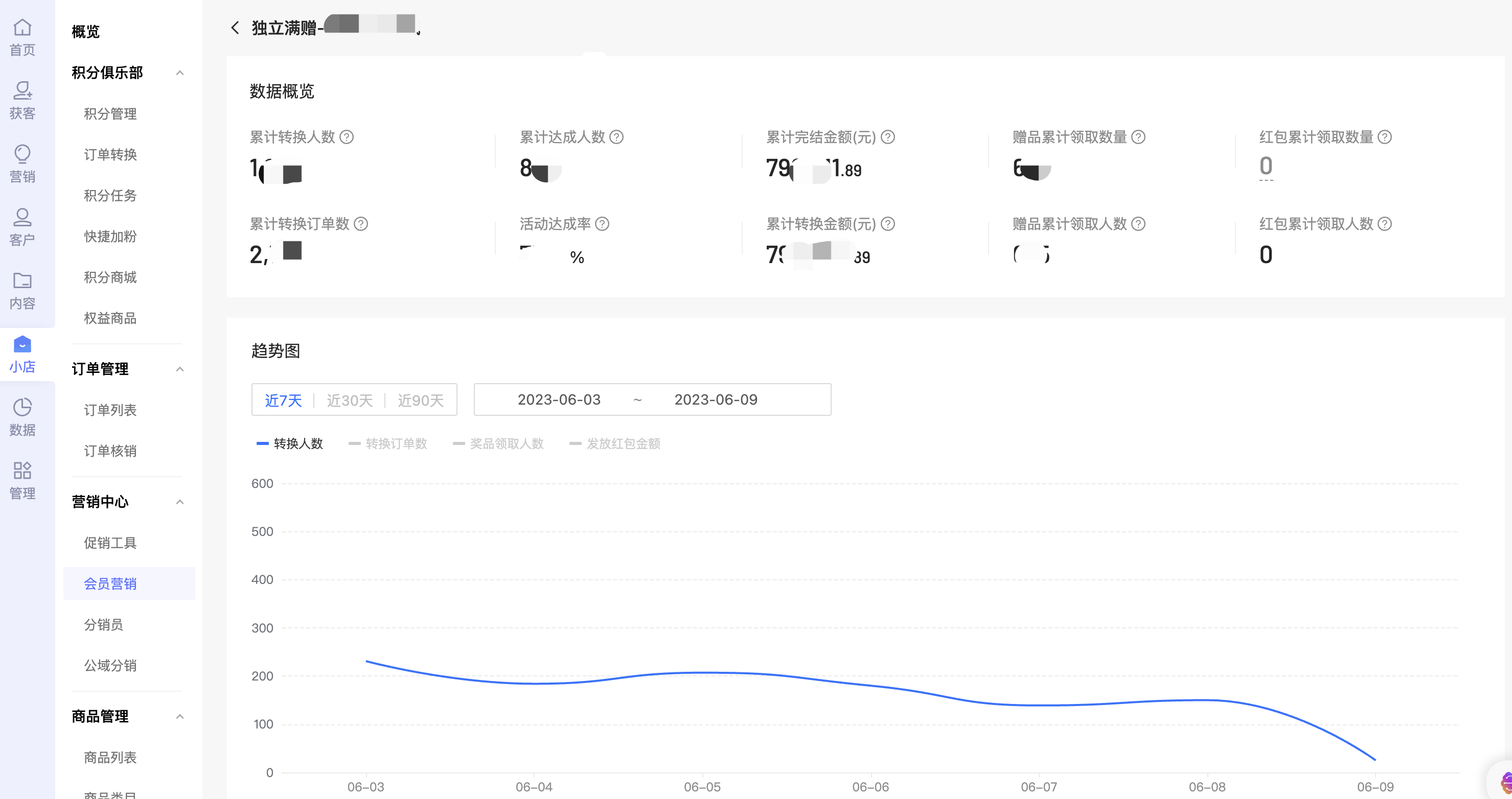Screen dimensions: 1512x799
Task: Edit start date 2023-06-03 field
Action: click(x=559, y=400)
